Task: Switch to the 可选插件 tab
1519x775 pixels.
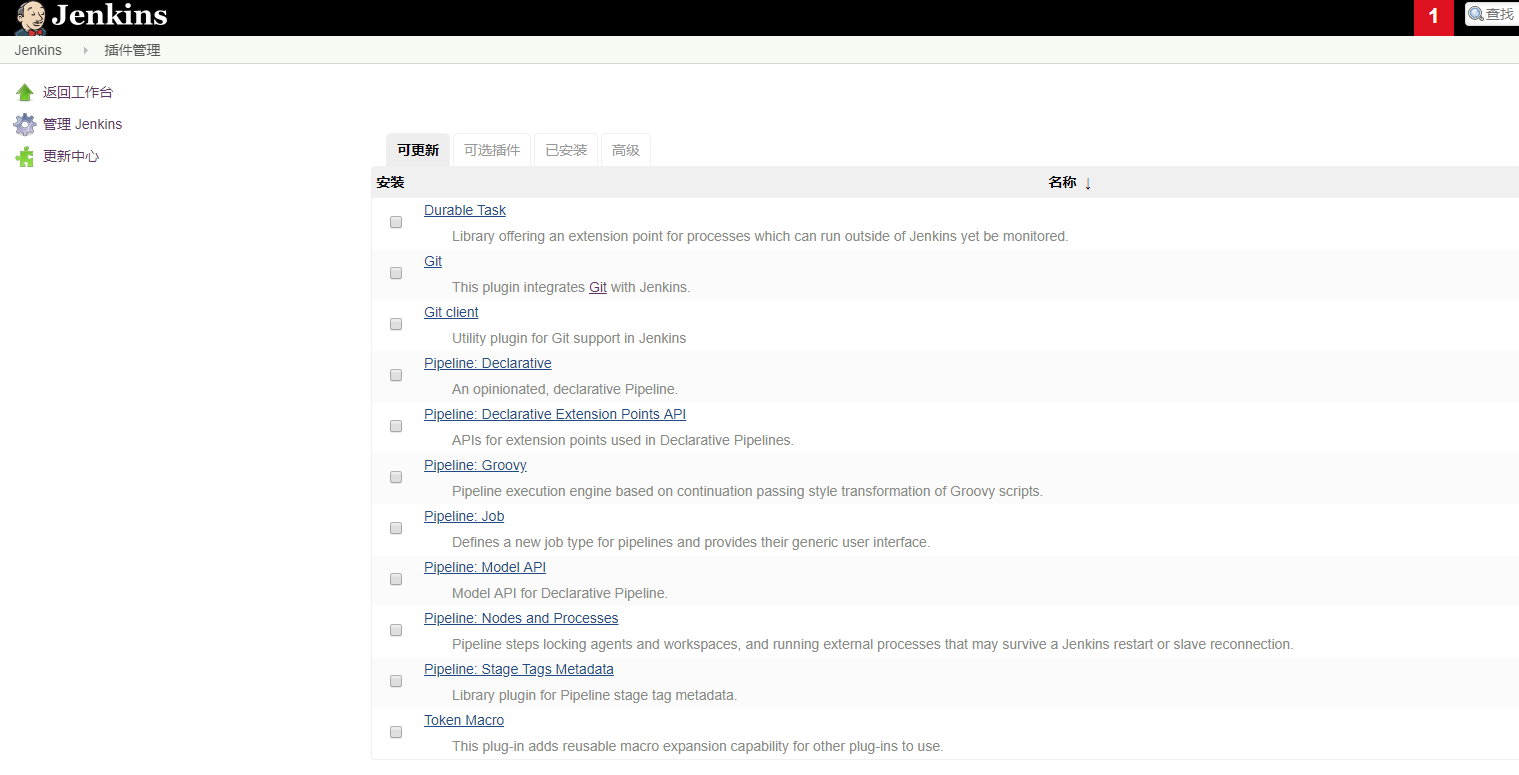Action: (x=491, y=149)
